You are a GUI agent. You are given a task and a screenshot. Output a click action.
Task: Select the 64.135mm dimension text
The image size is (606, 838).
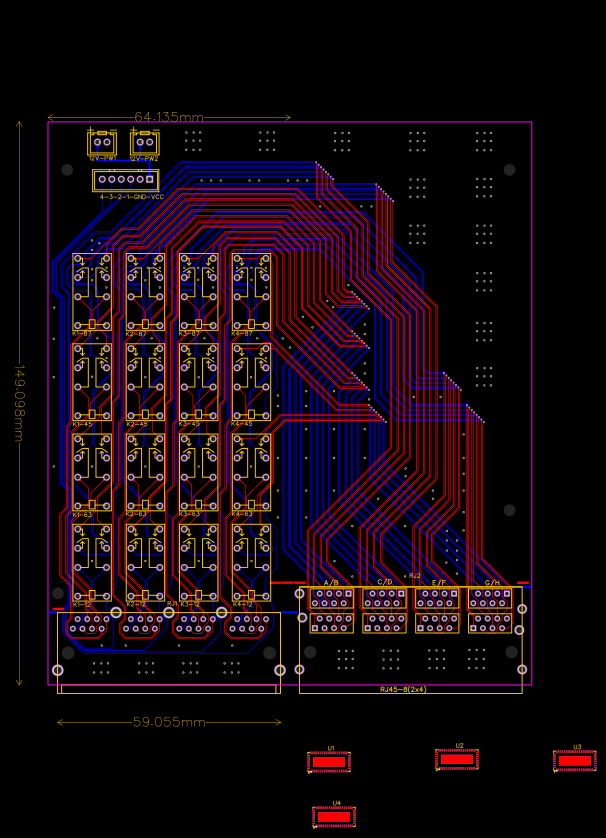[169, 117]
